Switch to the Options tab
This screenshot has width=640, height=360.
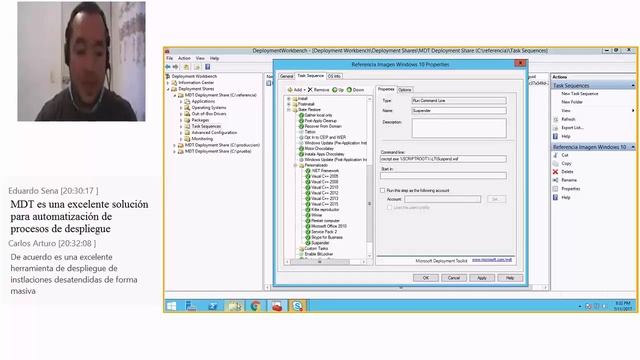[x=404, y=90]
